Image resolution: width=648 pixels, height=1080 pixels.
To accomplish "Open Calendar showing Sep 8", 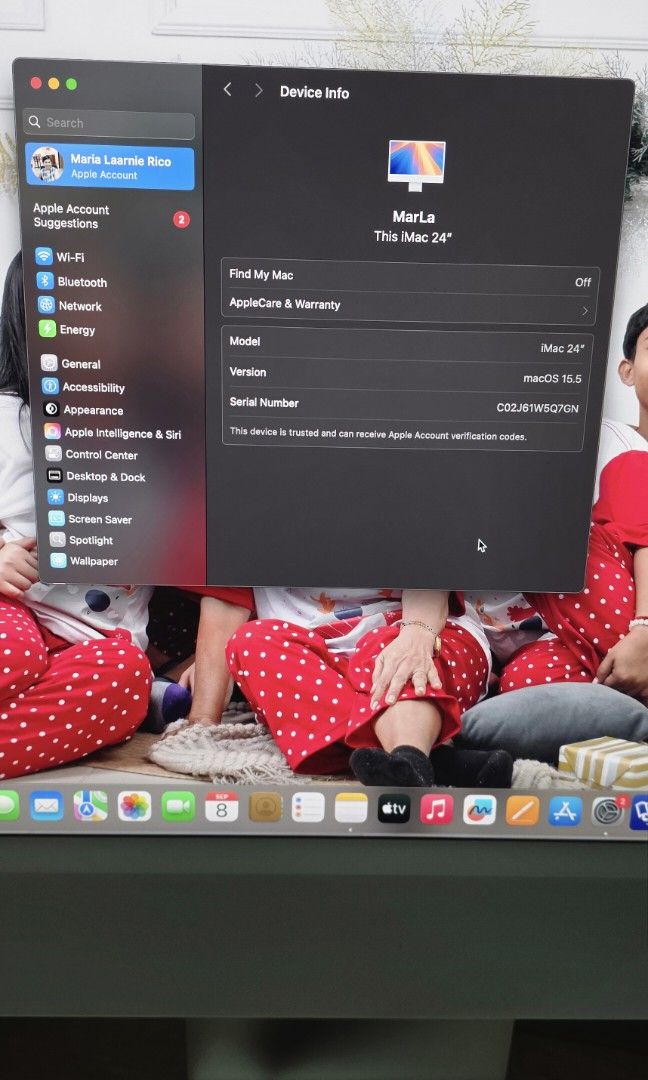I will point(222,807).
